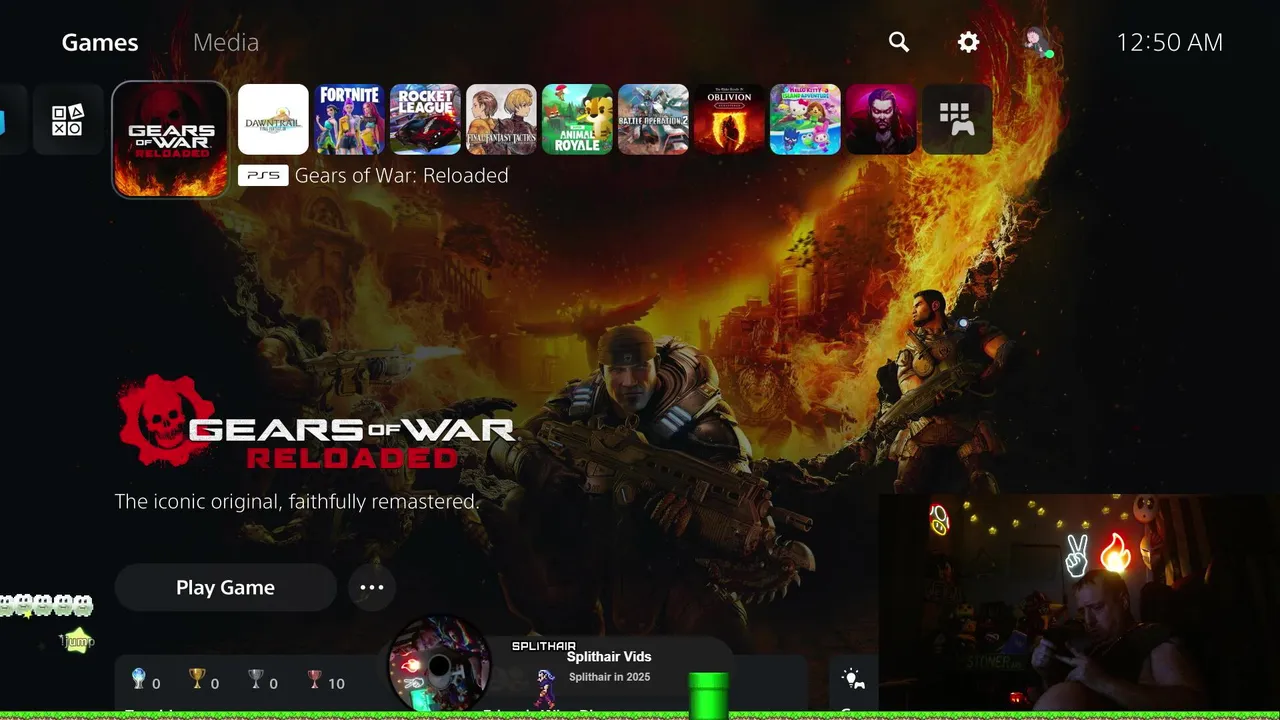Open the PlayStation shapes Explore tile
1280x720 pixels.
click(68, 119)
